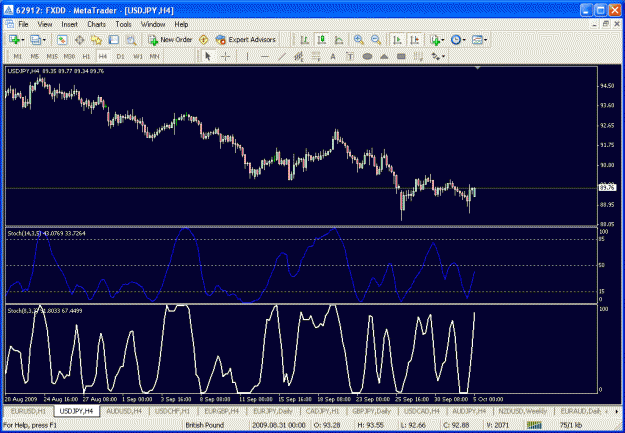This screenshot has height=433, width=625.
Task: Select the H4 timeframe button
Action: (x=103, y=57)
